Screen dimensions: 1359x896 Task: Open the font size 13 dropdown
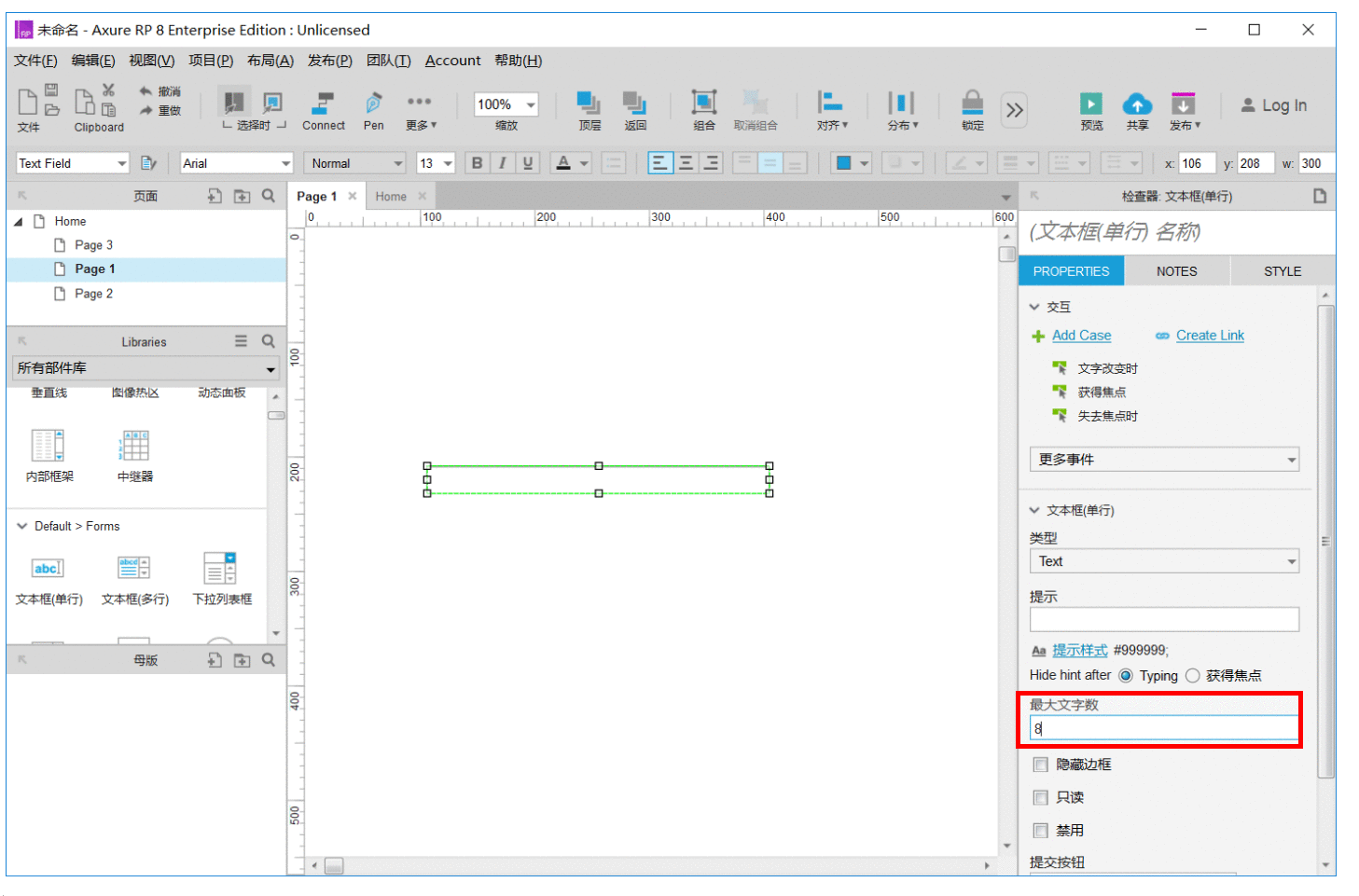click(x=436, y=163)
